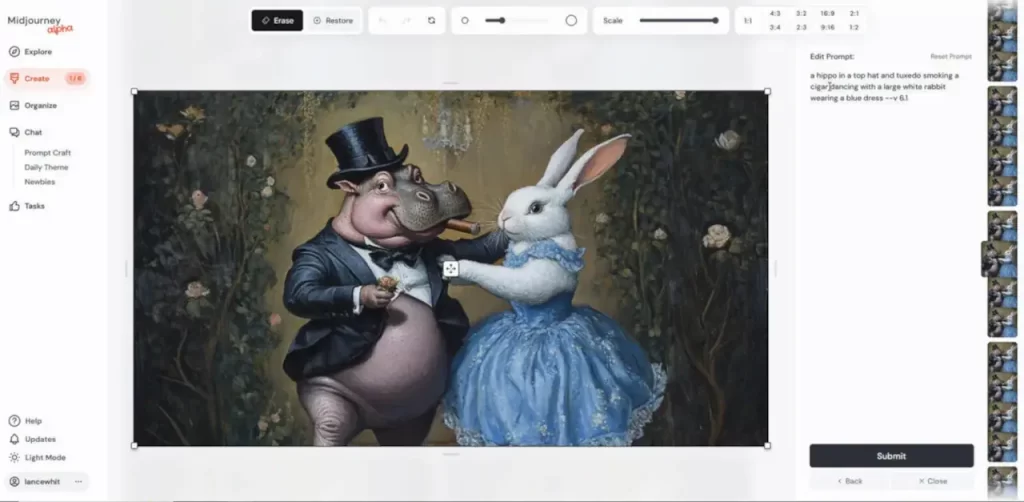Click the redo arrow icon
1024x502 pixels.
click(408, 20)
